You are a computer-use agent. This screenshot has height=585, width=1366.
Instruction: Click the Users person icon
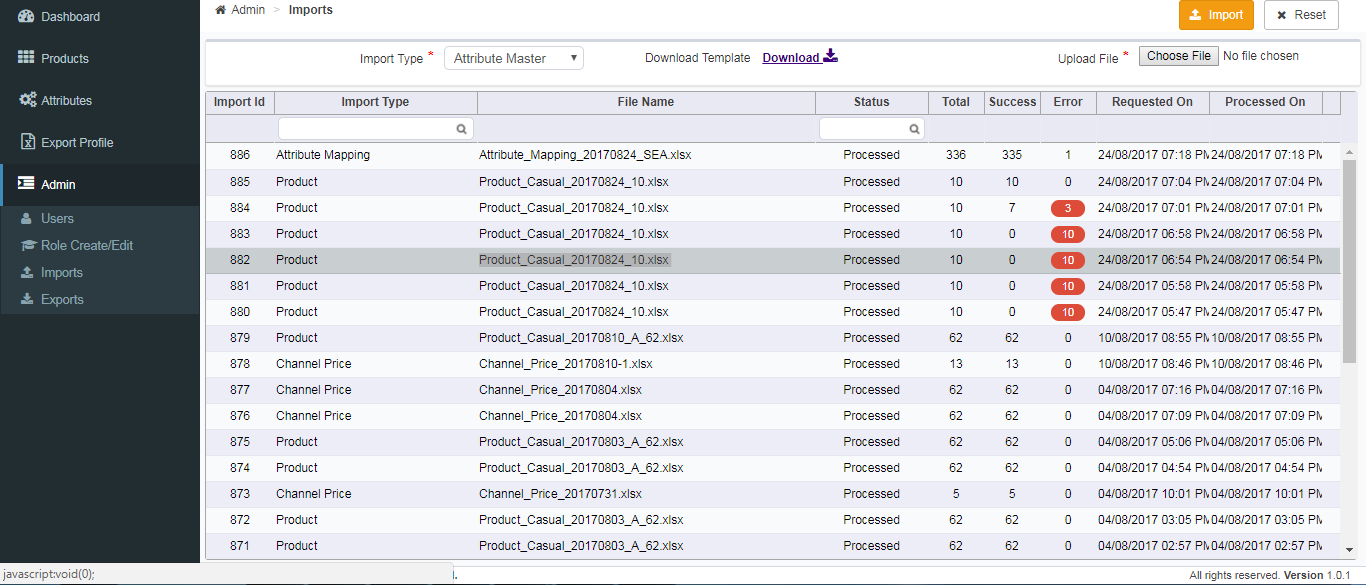(x=27, y=218)
